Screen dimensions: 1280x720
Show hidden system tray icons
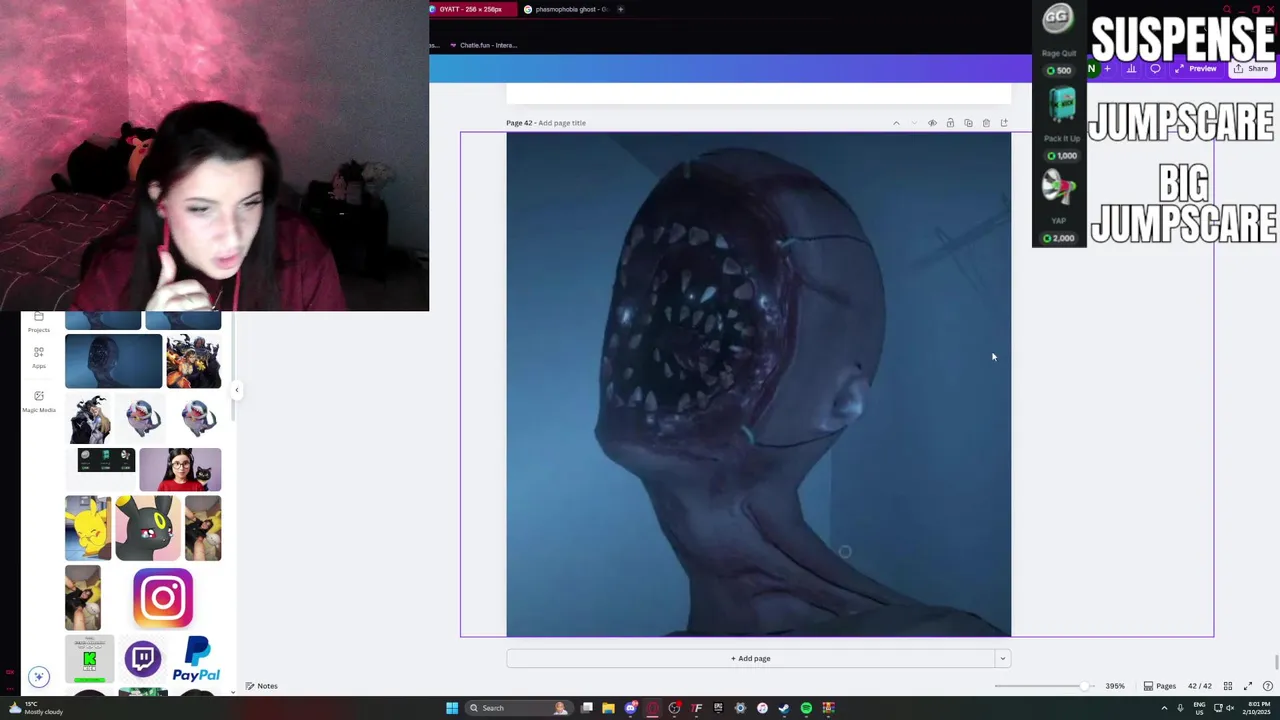(1164, 708)
